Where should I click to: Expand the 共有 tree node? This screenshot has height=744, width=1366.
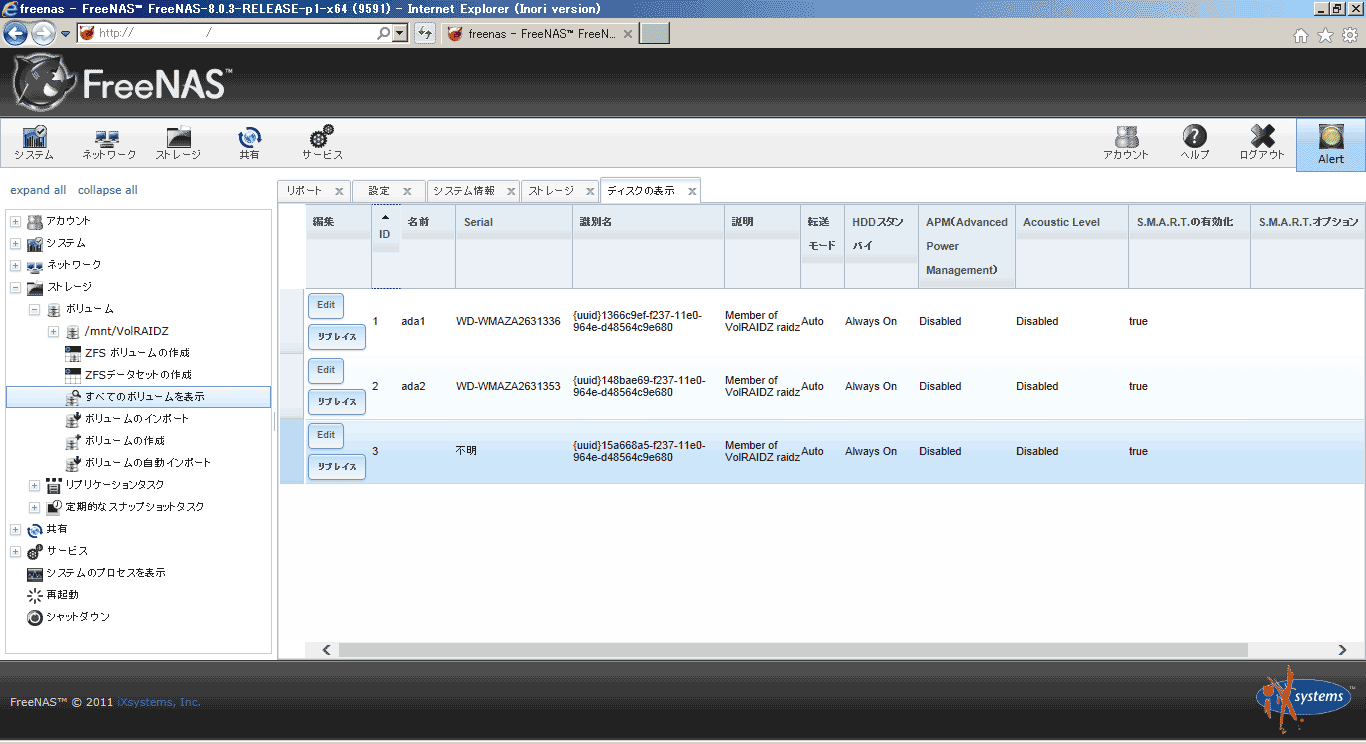click(15, 529)
